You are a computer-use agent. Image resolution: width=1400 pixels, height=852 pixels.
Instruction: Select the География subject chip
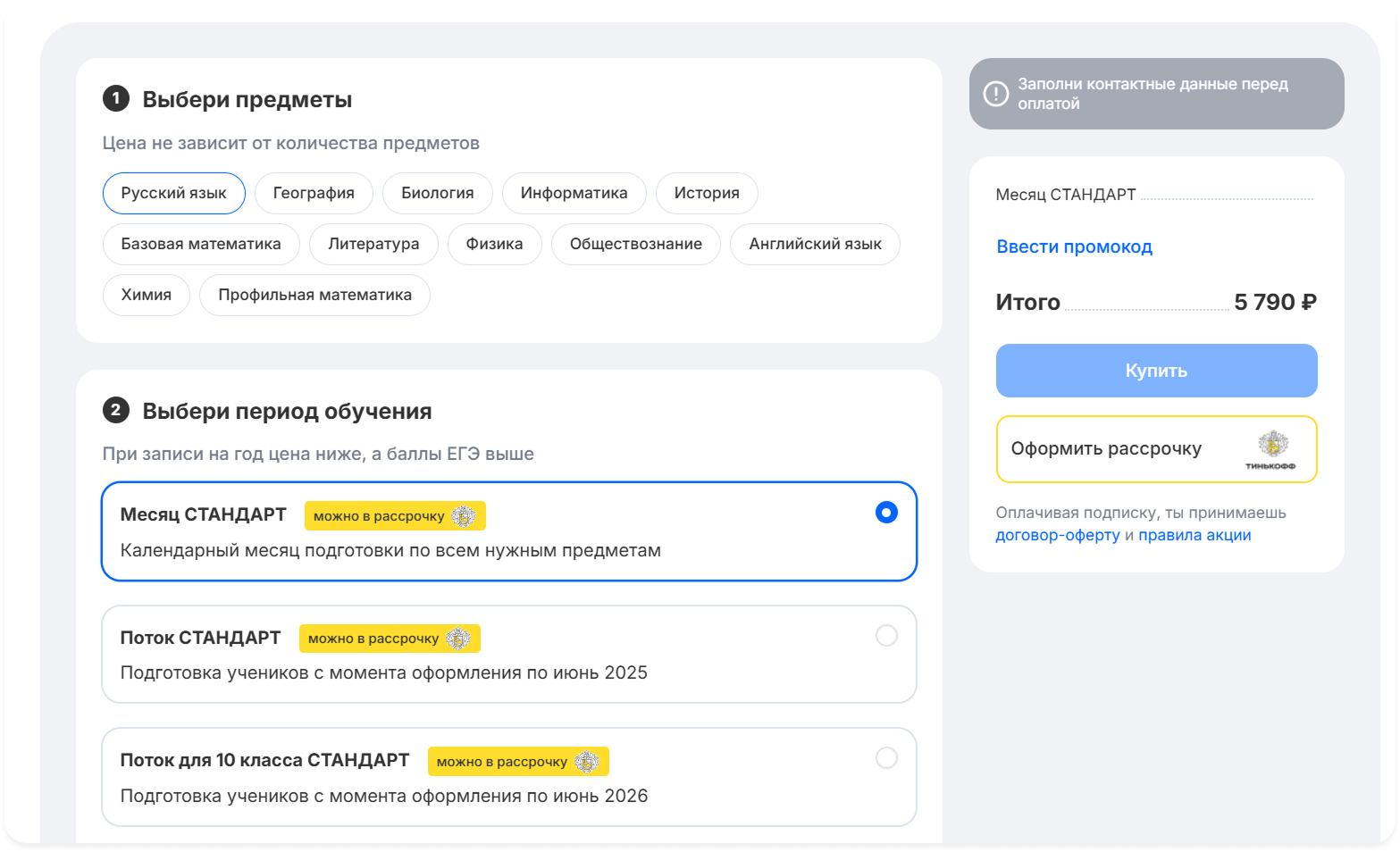[x=314, y=193]
